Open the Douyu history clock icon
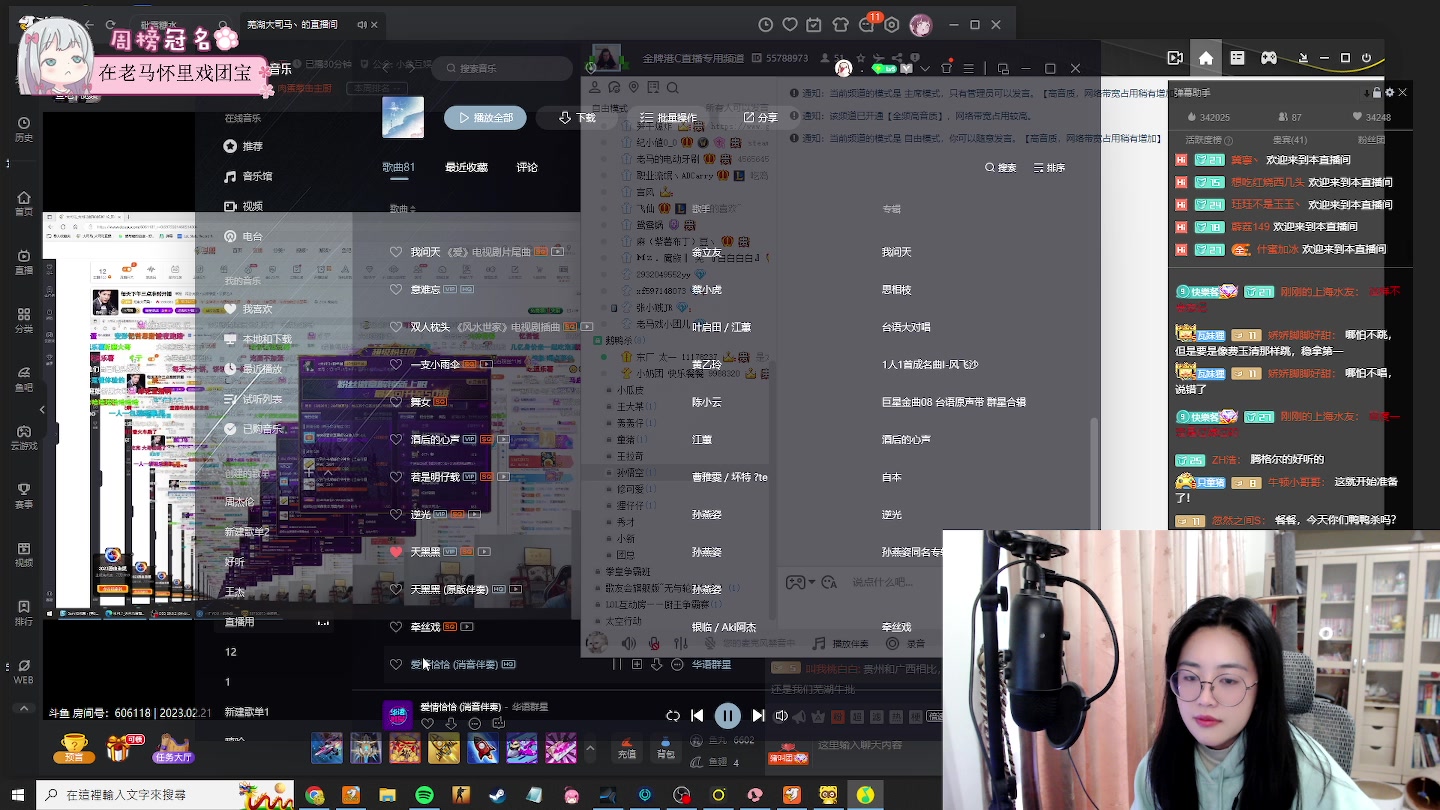Image resolution: width=1440 pixels, height=810 pixels. click(766, 24)
